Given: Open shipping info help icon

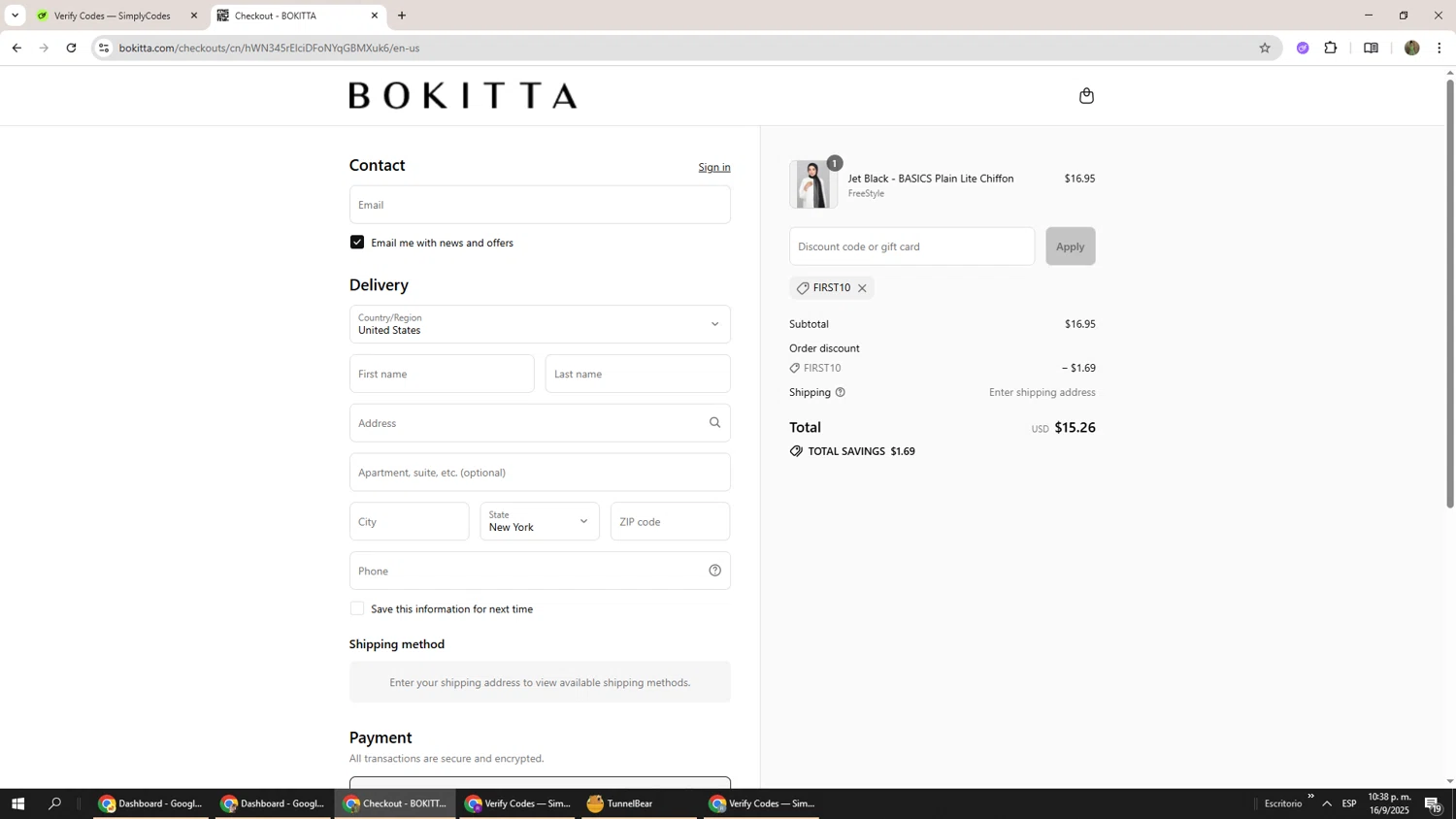Looking at the screenshot, I should 841,392.
